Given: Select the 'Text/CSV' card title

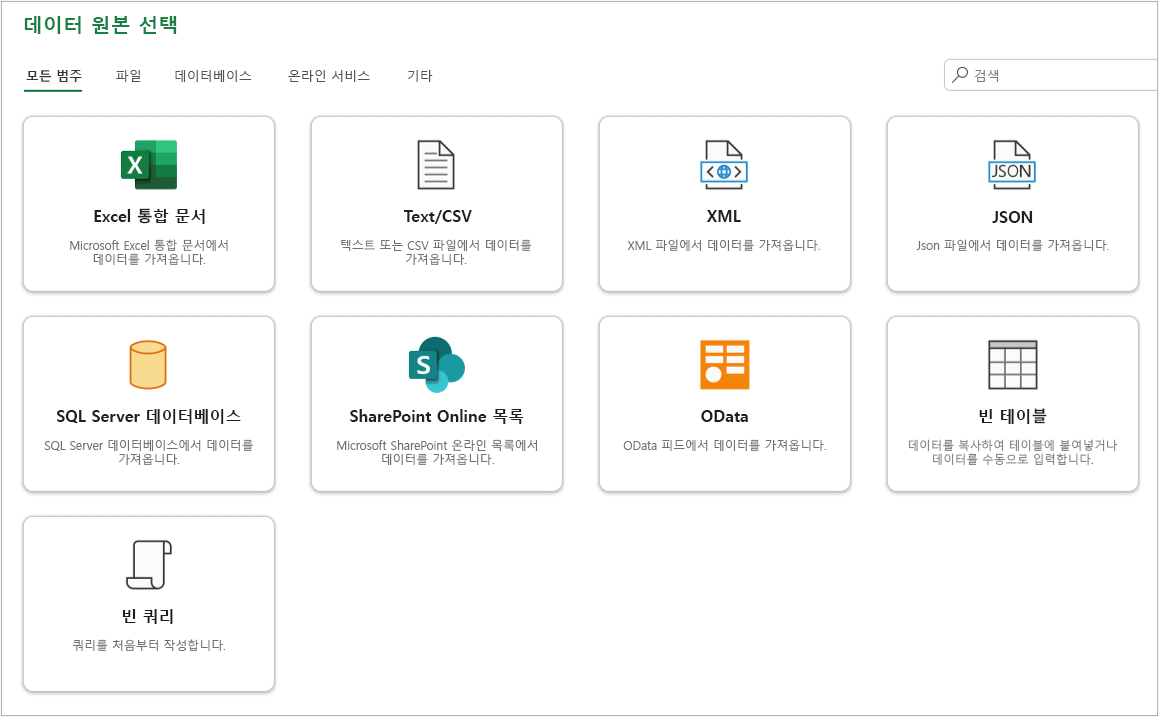Looking at the screenshot, I should click(x=437, y=217).
